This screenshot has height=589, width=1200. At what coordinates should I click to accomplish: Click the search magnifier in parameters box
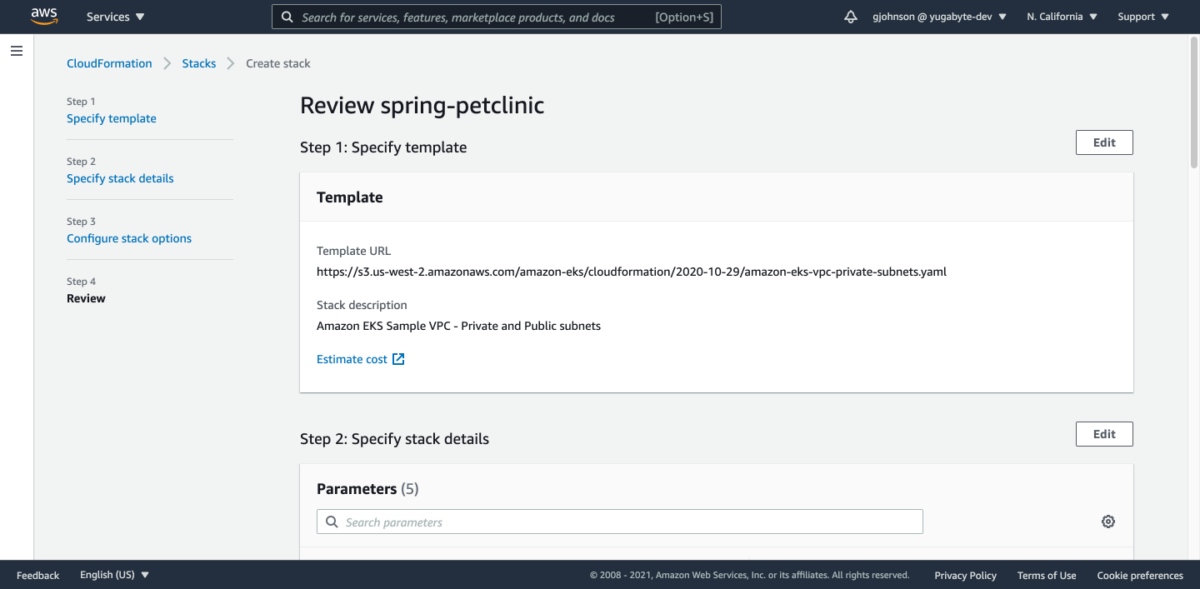[331, 521]
